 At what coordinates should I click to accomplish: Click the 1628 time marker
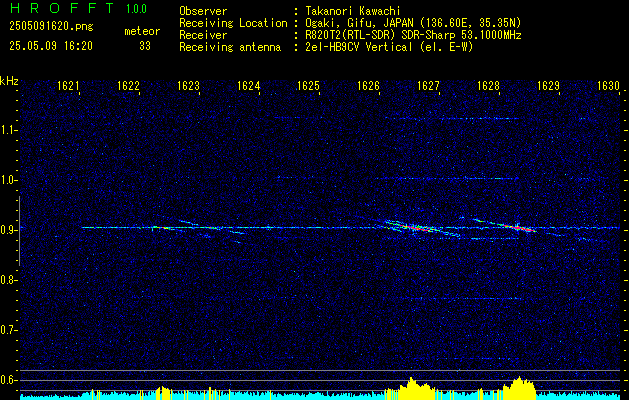click(x=488, y=86)
